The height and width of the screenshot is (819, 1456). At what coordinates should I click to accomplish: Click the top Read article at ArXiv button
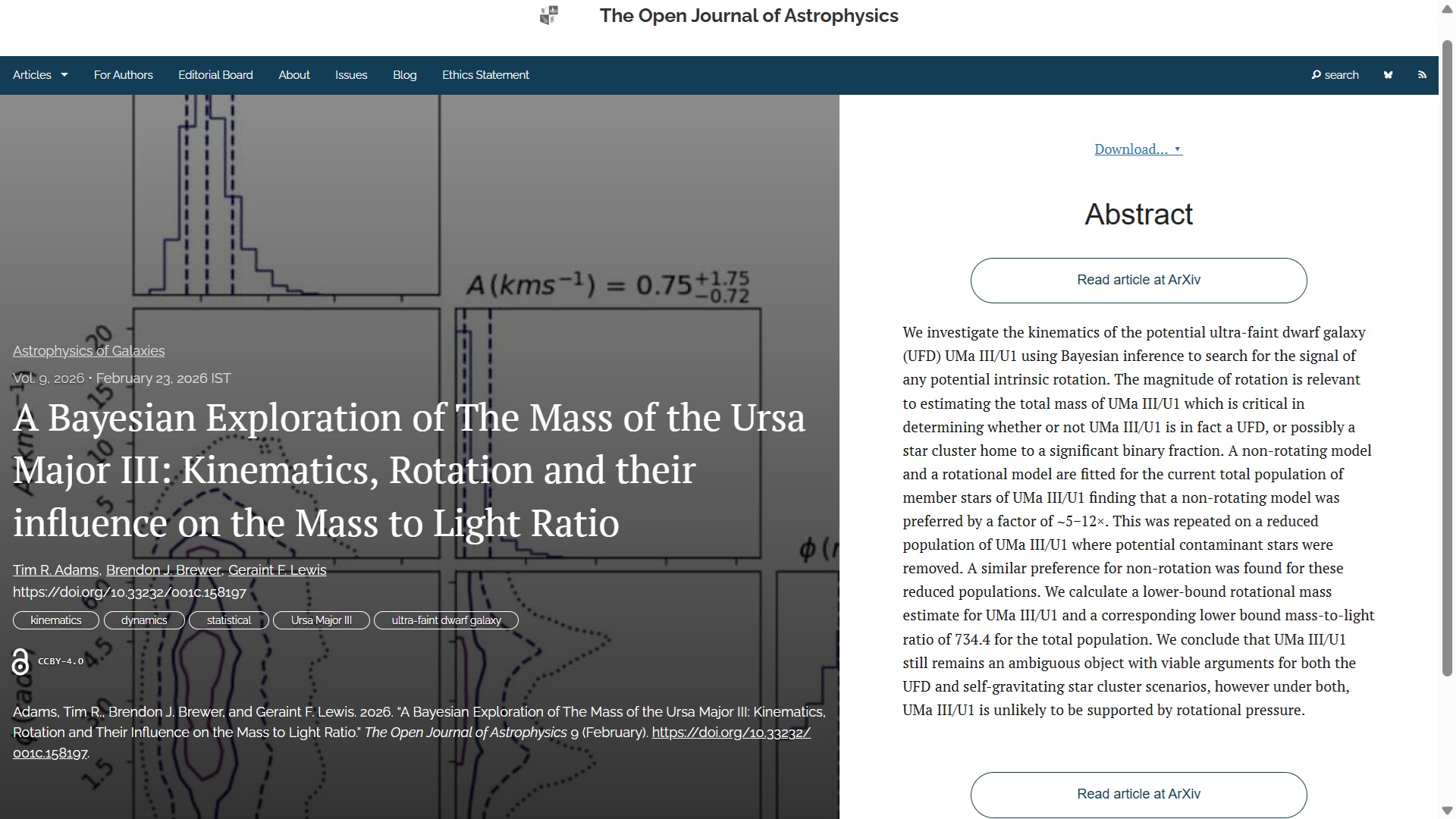click(x=1138, y=281)
